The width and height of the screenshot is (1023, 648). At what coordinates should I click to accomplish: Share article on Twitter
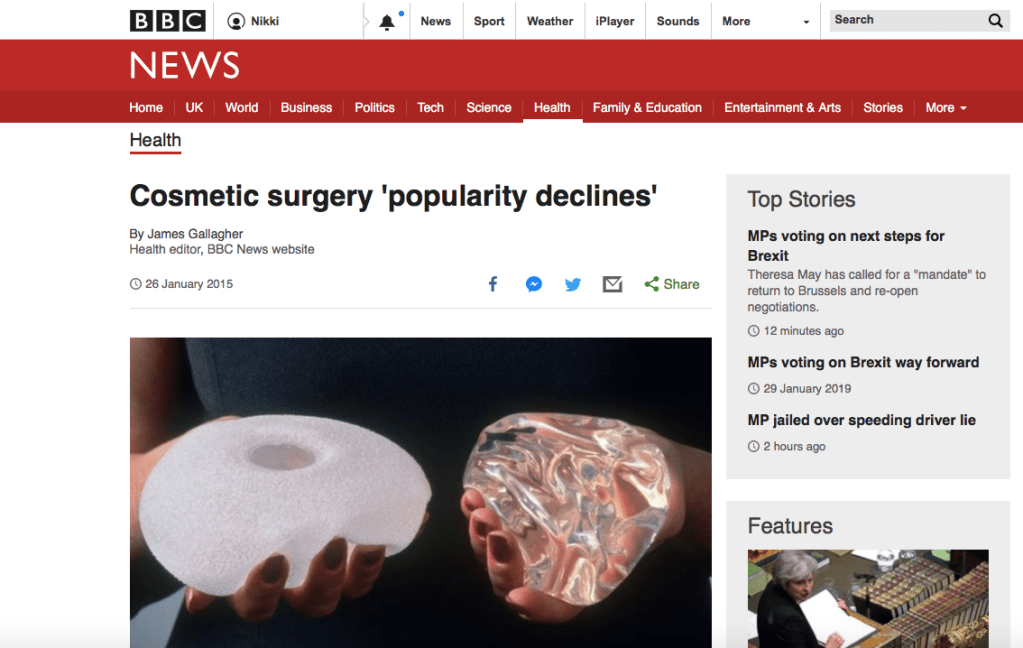(573, 284)
